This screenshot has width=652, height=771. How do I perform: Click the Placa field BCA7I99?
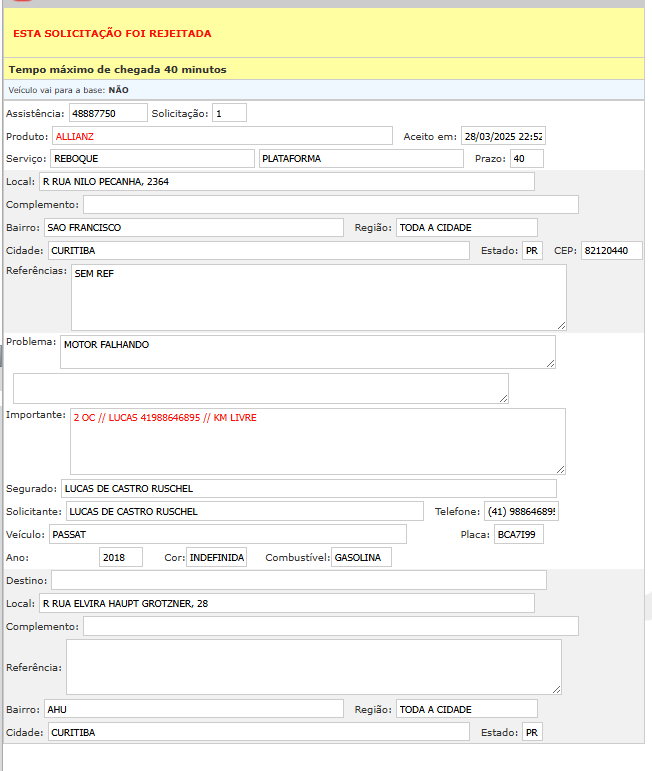click(x=518, y=534)
